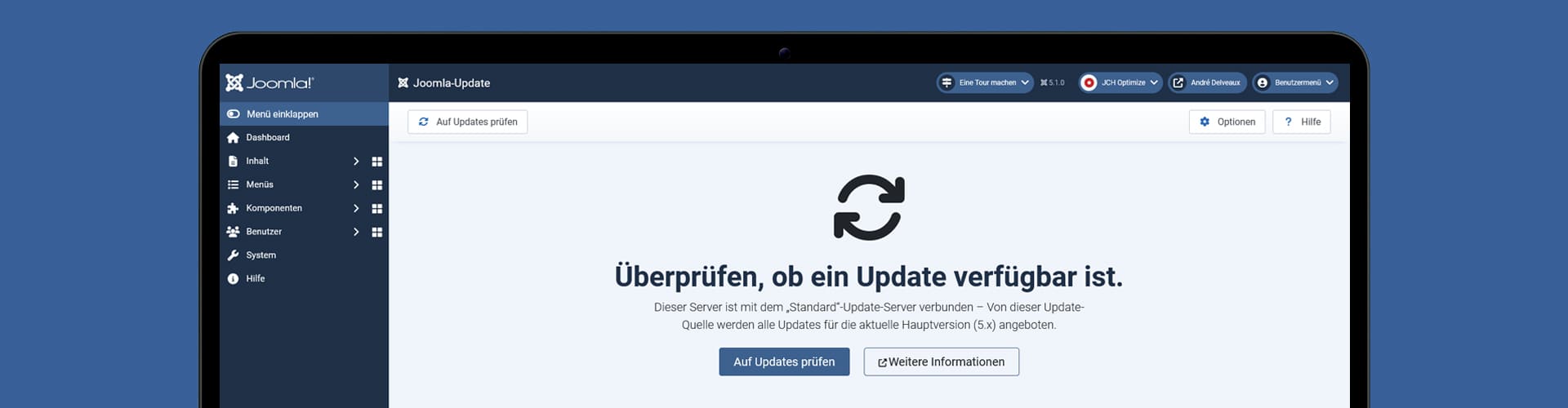Open the Benutzer menu item

(264, 233)
